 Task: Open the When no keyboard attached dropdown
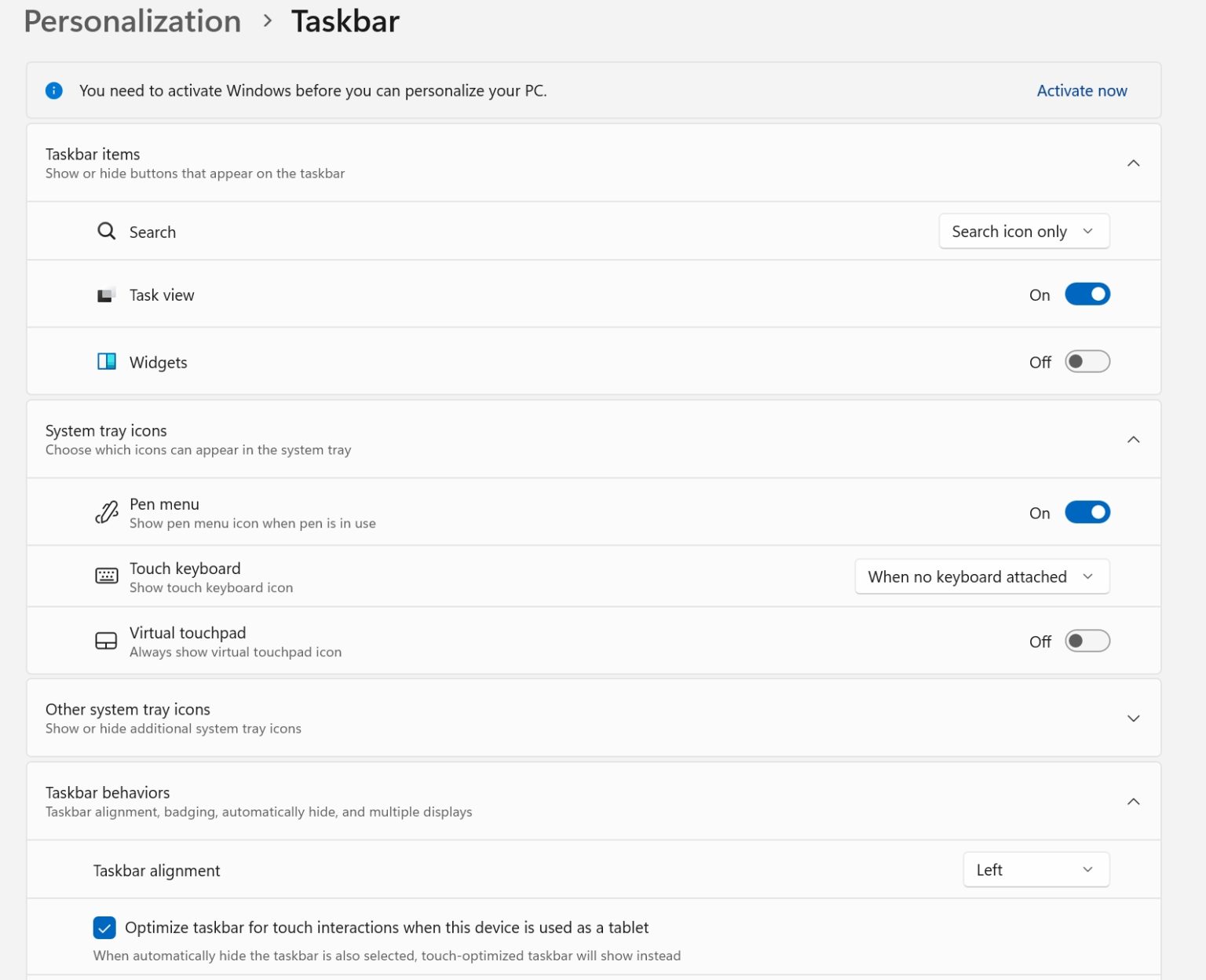(981, 576)
